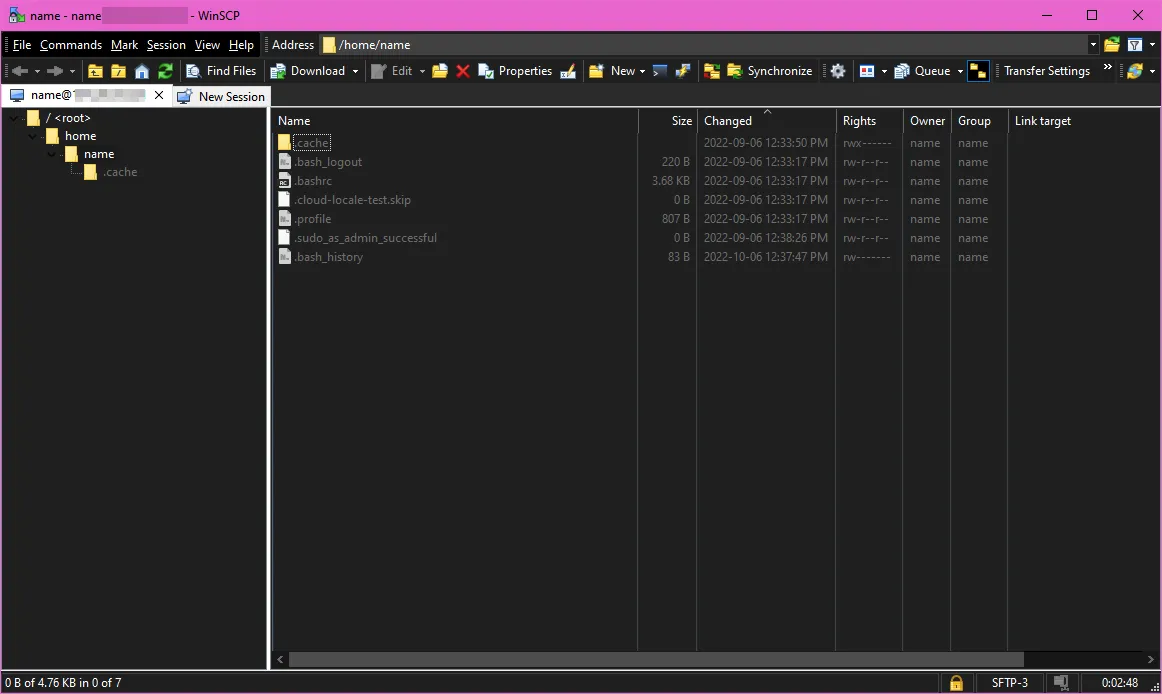Open the home directory shortcut
The width and height of the screenshot is (1162, 694).
tap(141, 71)
